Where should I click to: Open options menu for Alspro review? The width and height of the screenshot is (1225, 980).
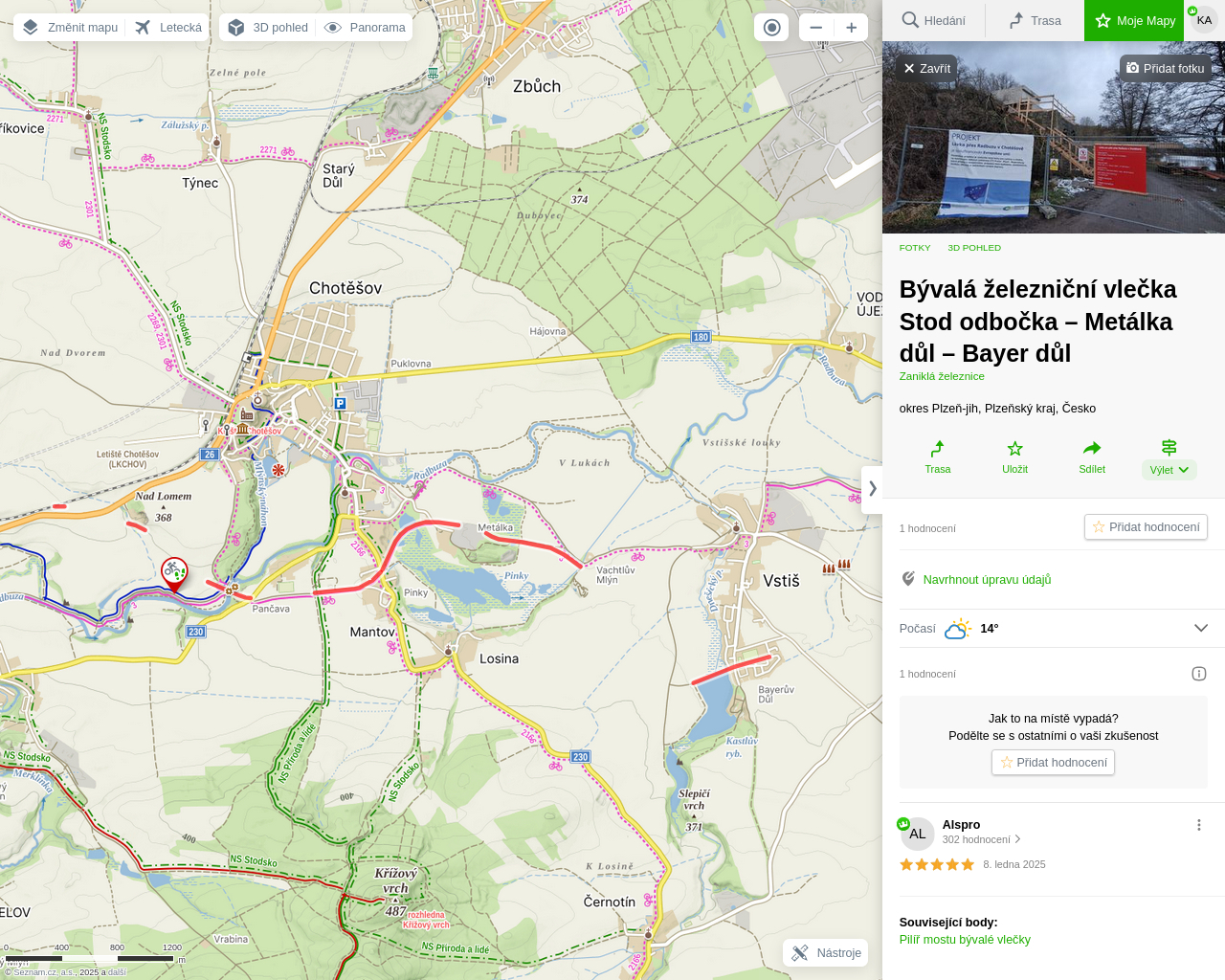[1198, 825]
